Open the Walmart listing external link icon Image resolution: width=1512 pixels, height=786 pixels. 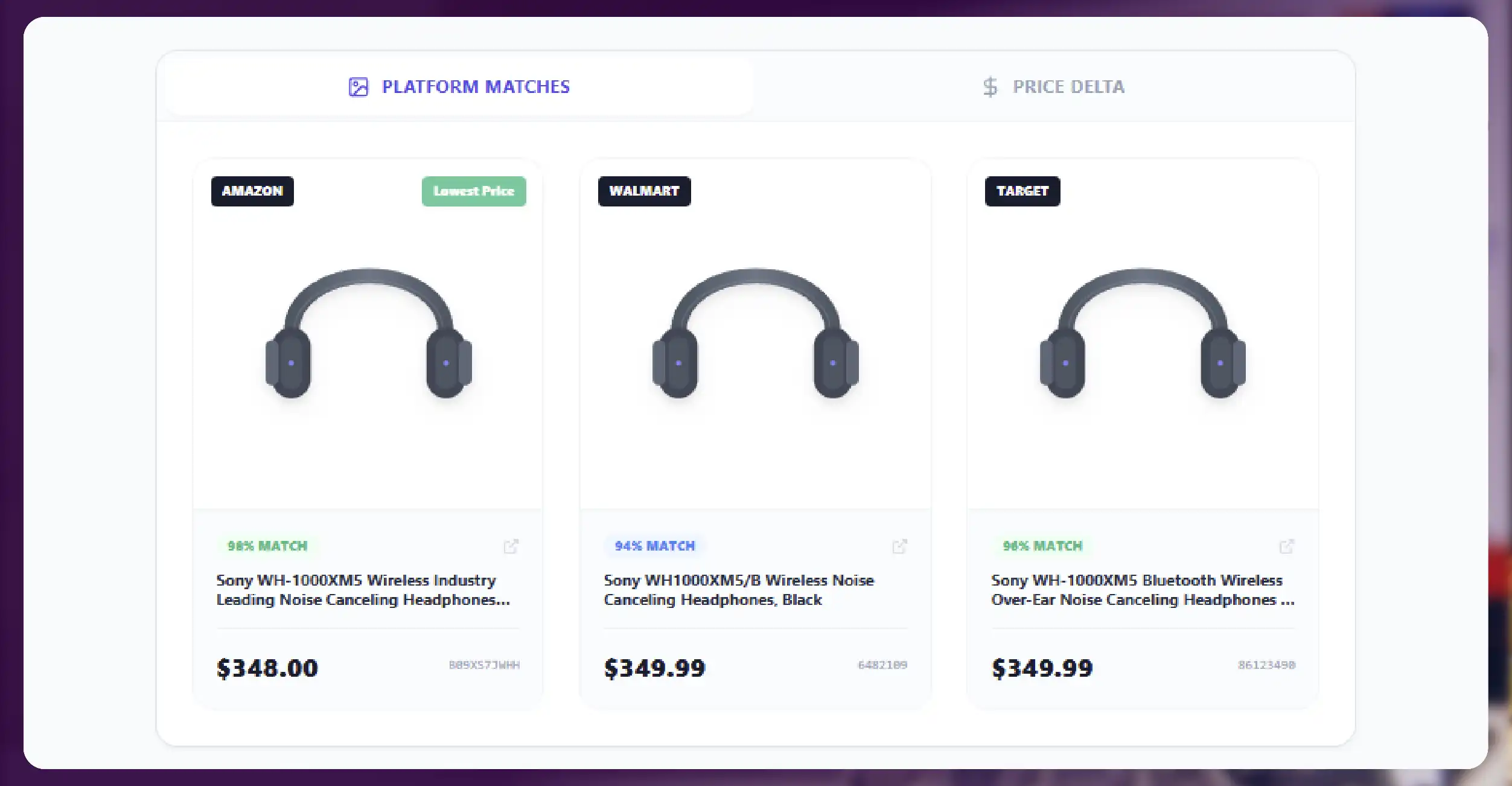click(899, 546)
